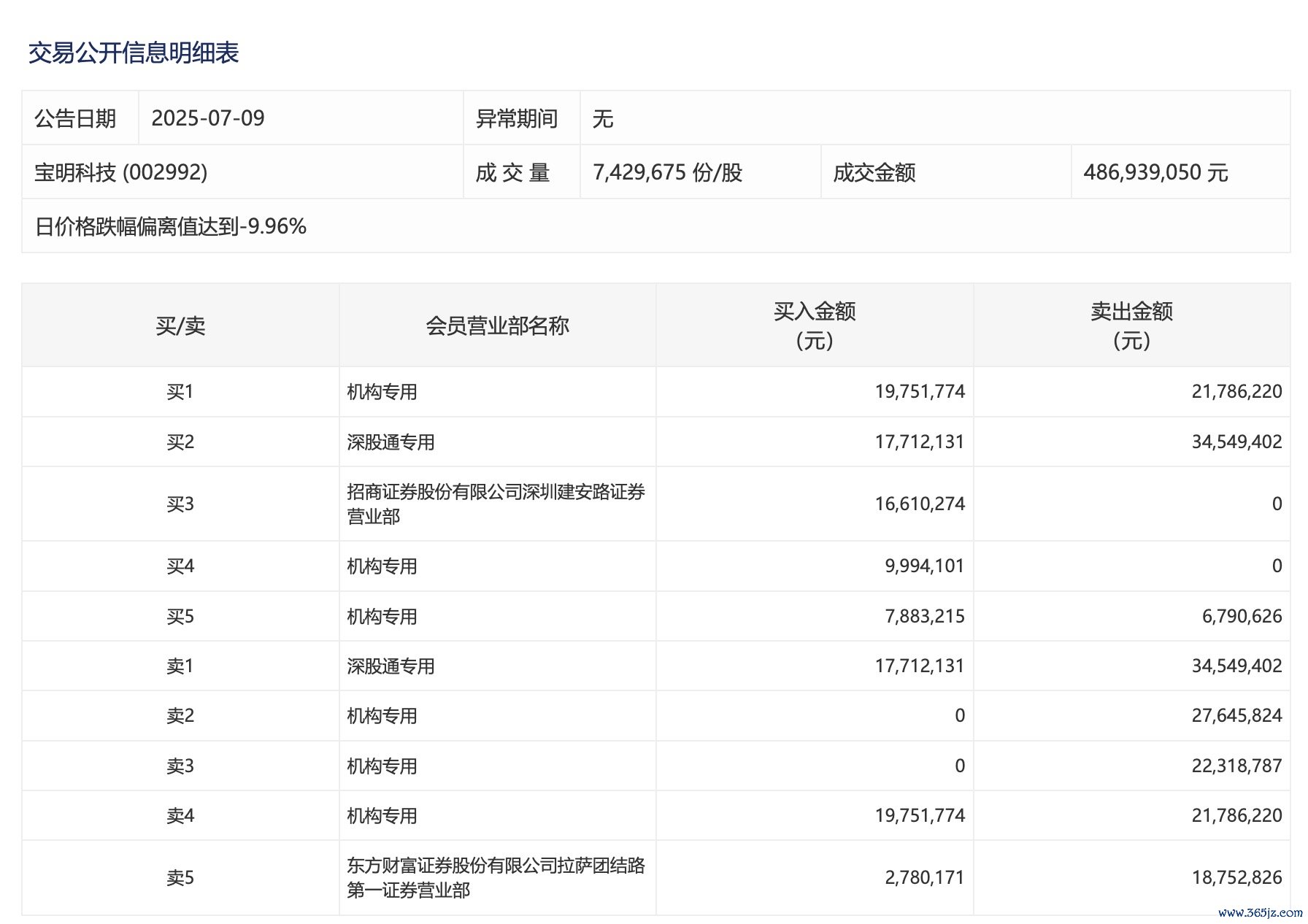The height and width of the screenshot is (924, 1308).
Task: Click the 买/卖 column header
Action: coord(180,326)
